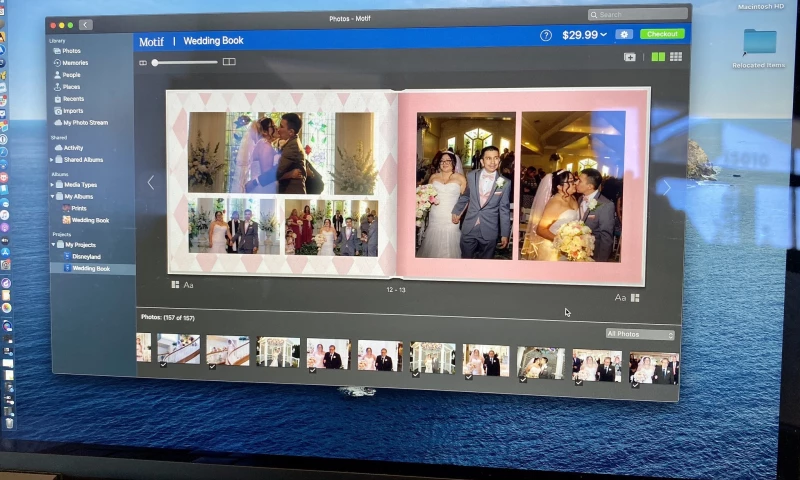This screenshot has height=480, width=800.
Task: Expand the Shared Albums tree item
Action: coord(52,160)
